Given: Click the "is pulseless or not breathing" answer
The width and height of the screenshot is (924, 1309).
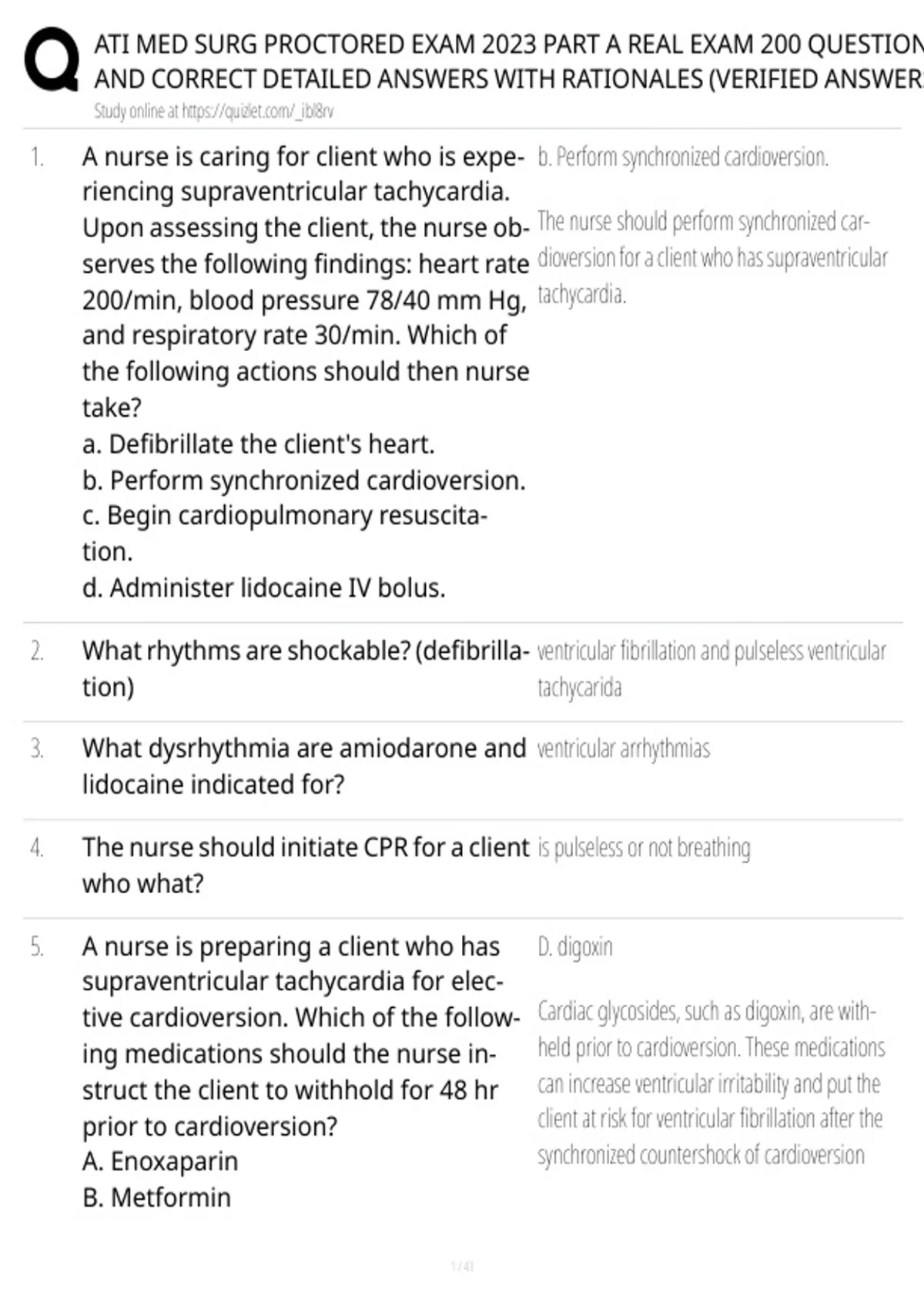Looking at the screenshot, I should click(x=644, y=848).
